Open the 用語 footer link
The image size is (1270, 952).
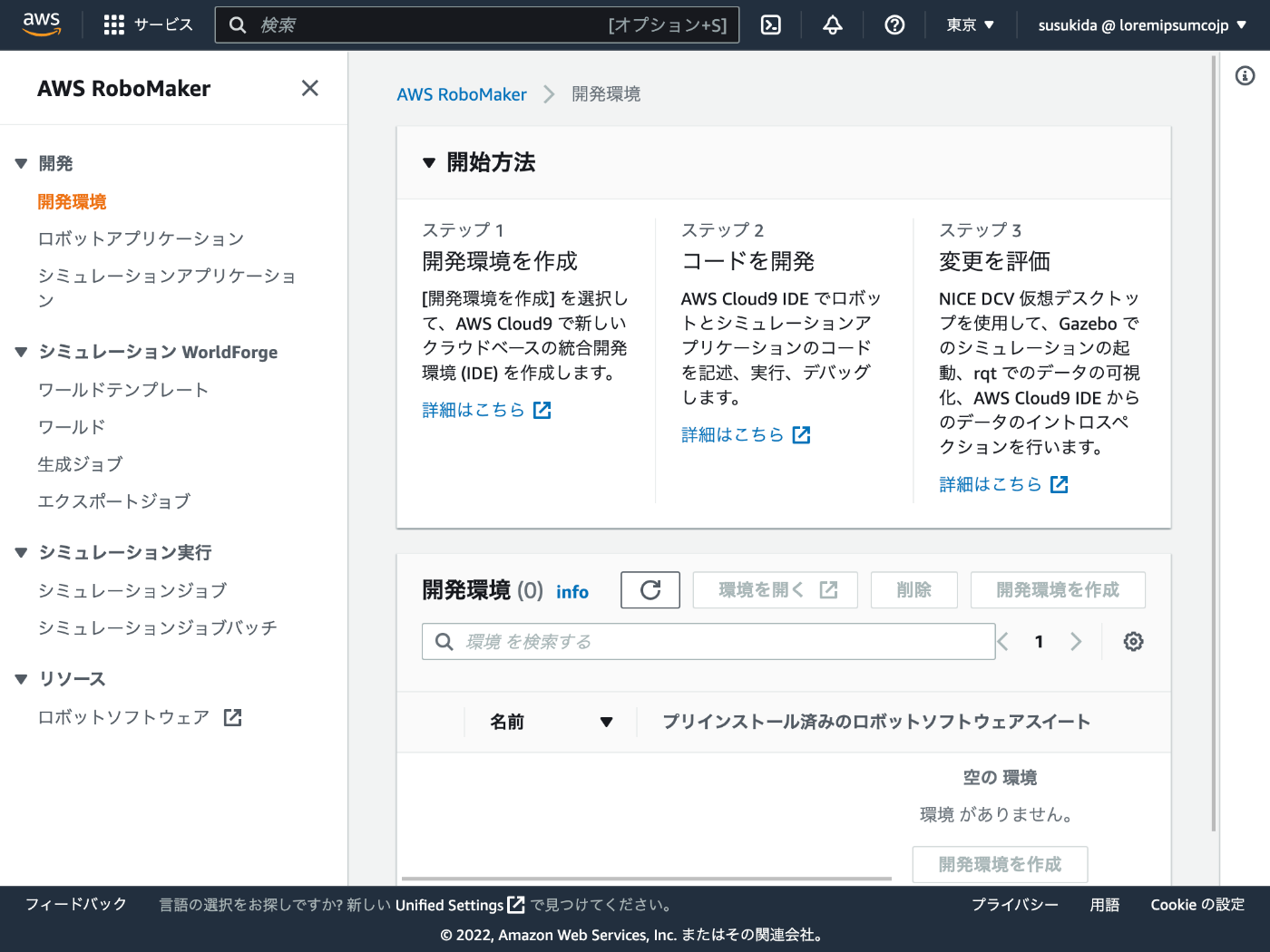pyautogui.click(x=1105, y=905)
